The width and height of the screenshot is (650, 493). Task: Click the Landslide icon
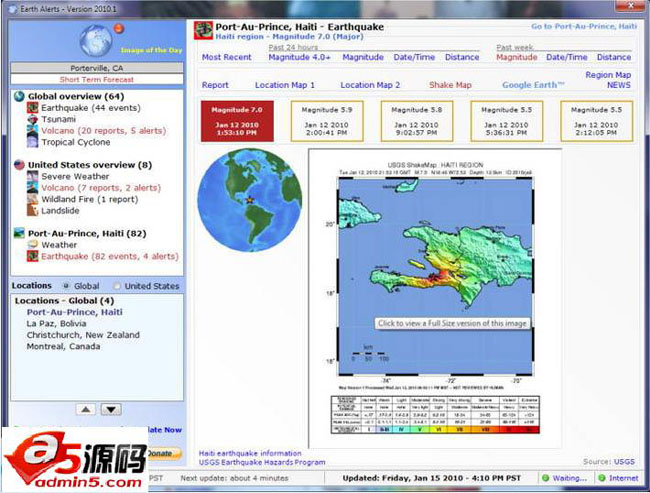(x=32, y=211)
